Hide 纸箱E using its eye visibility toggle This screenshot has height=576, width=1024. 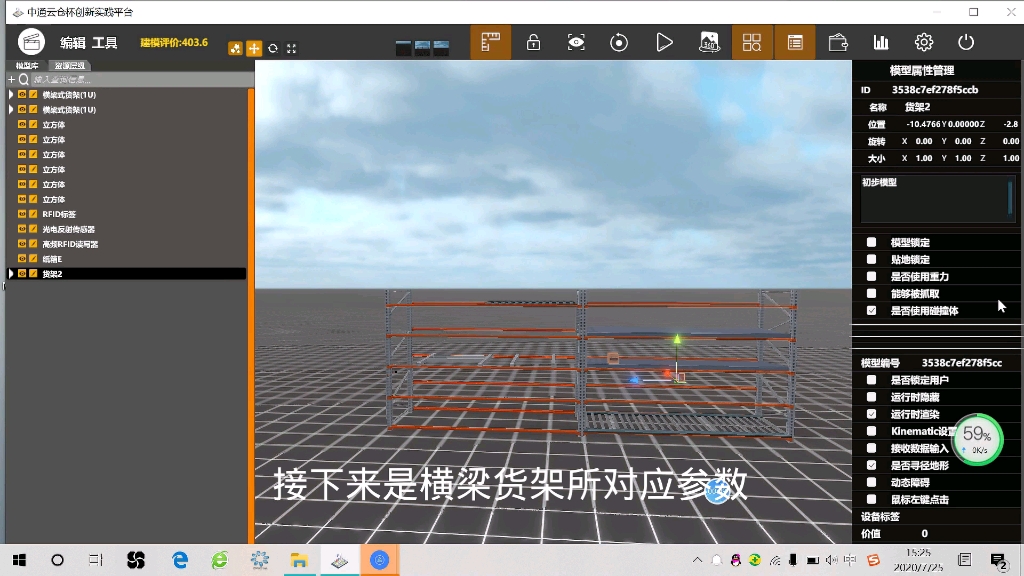[x=21, y=259]
